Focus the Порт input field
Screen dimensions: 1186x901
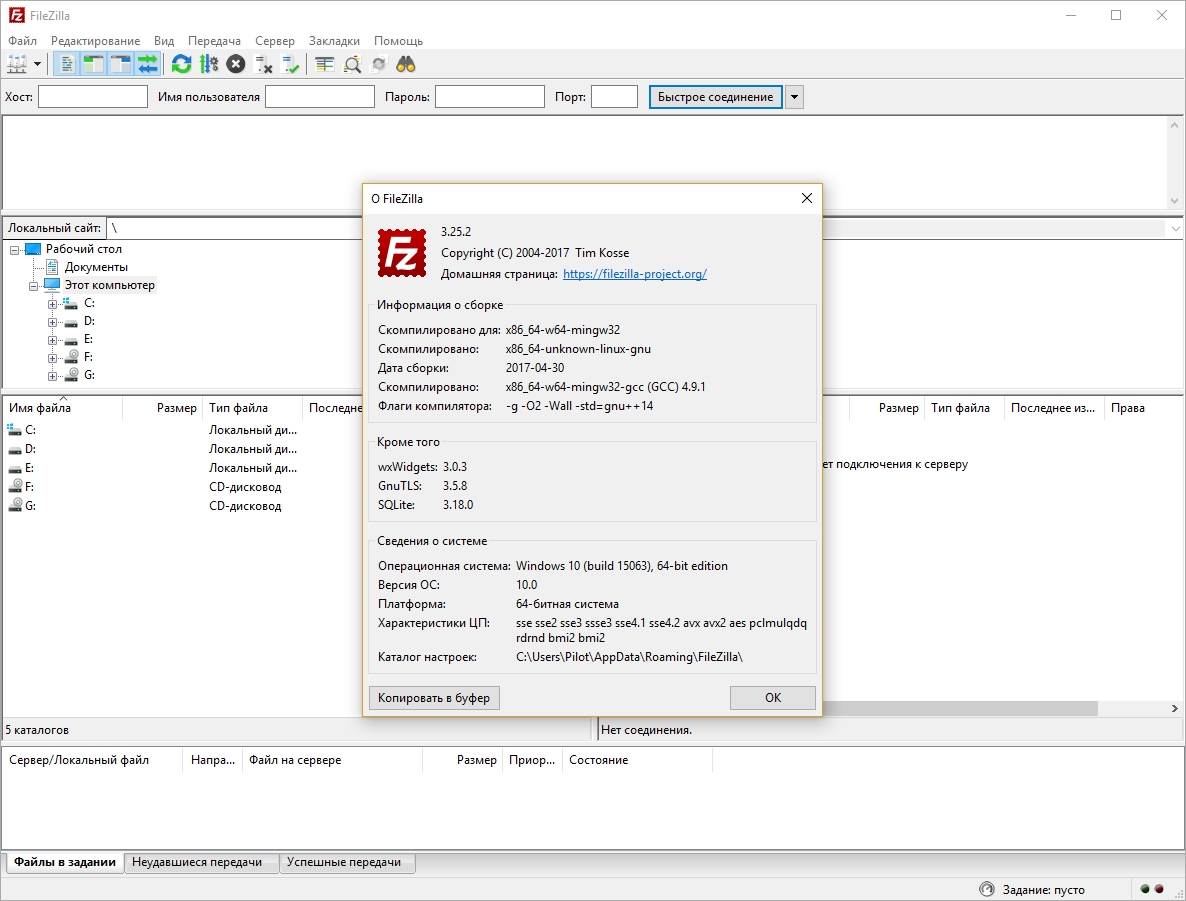point(614,97)
